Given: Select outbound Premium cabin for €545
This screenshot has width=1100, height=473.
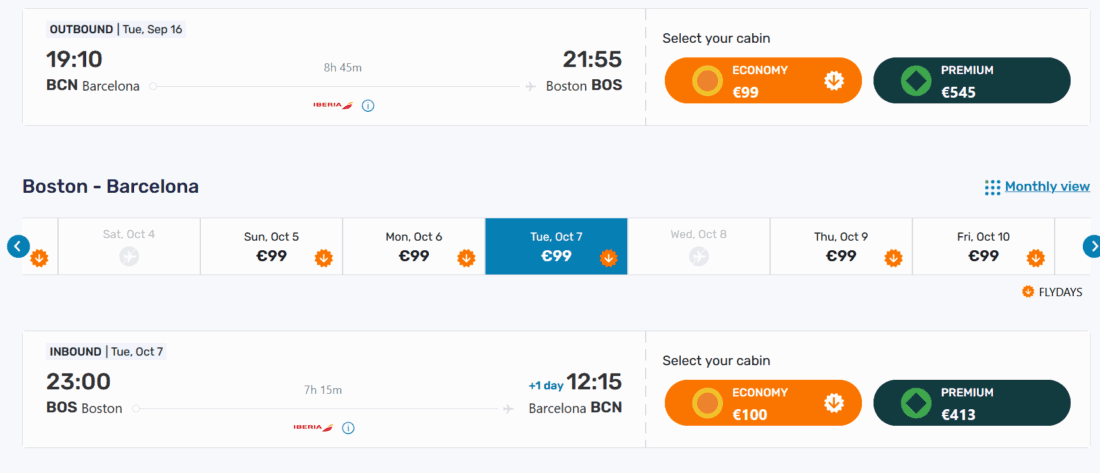Looking at the screenshot, I should pyautogui.click(x=971, y=81).
